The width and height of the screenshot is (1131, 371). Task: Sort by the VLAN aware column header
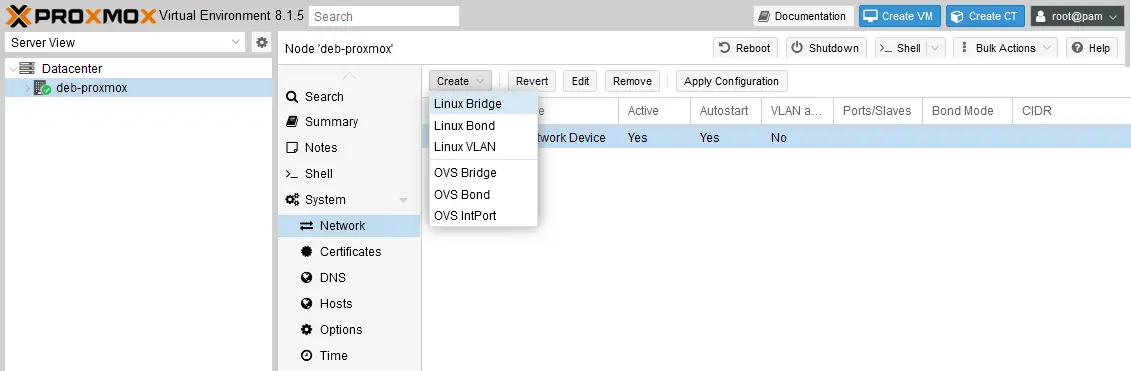click(x=796, y=110)
